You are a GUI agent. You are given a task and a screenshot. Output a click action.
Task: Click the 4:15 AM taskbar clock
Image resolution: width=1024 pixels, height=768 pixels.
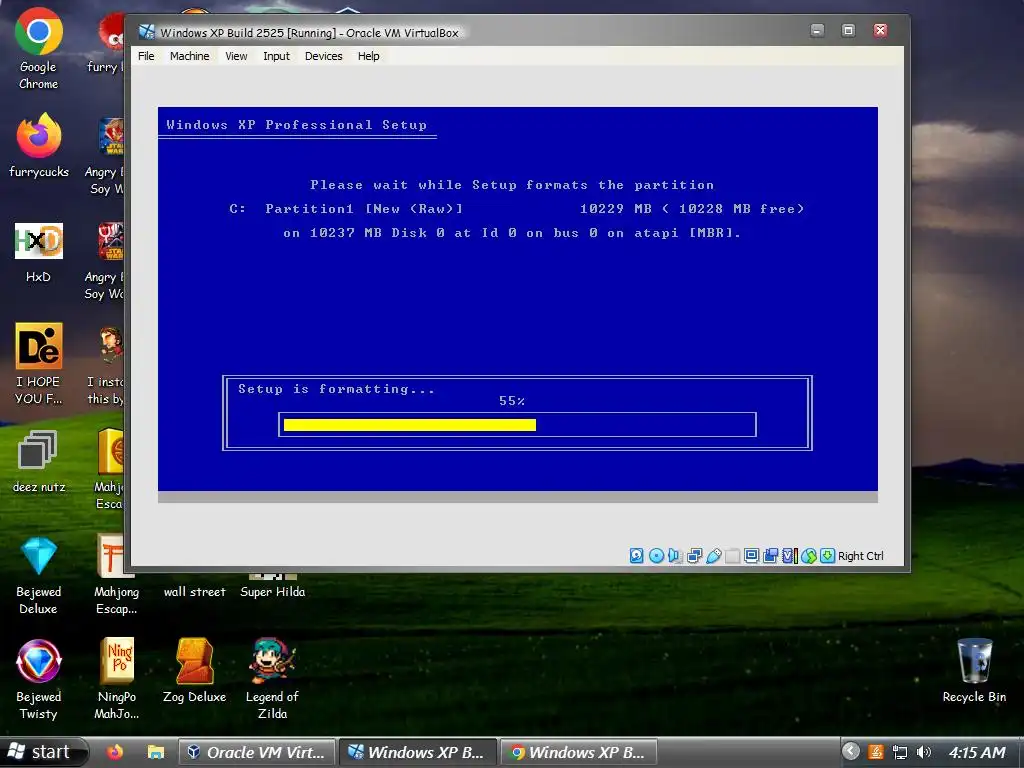[x=977, y=752]
